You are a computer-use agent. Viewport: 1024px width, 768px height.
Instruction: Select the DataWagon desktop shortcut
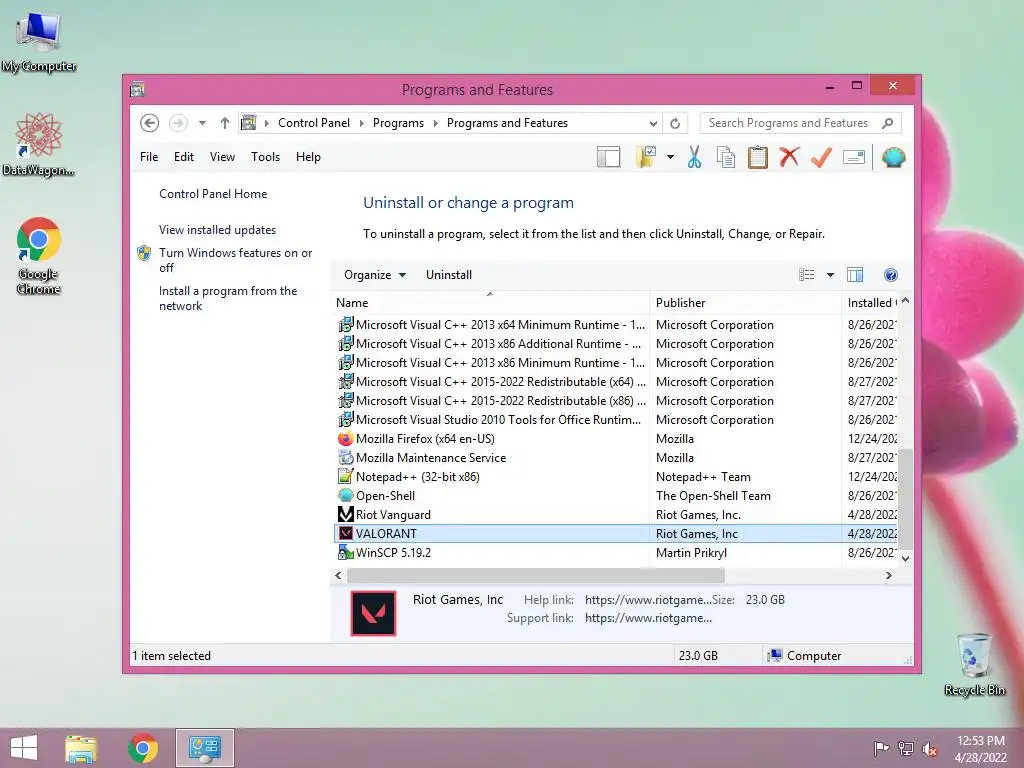(x=38, y=144)
